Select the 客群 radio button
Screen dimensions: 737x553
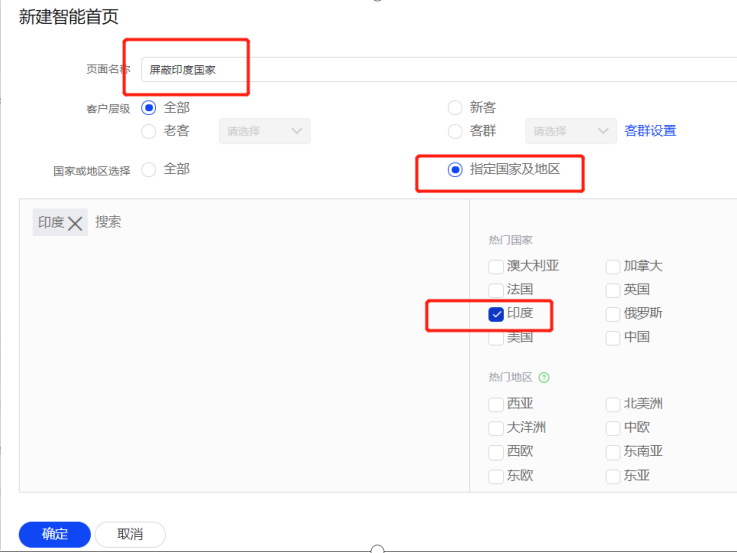455,131
